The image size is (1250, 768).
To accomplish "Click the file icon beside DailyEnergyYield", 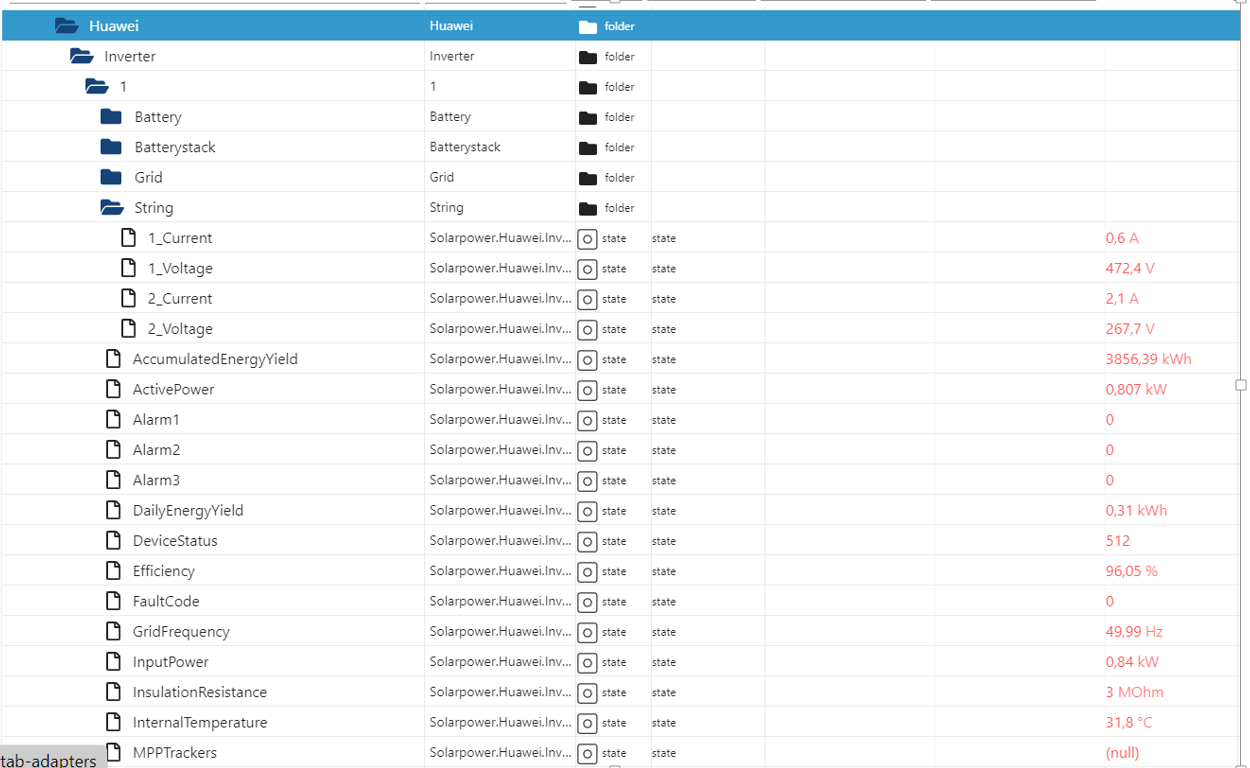I will tap(113, 510).
